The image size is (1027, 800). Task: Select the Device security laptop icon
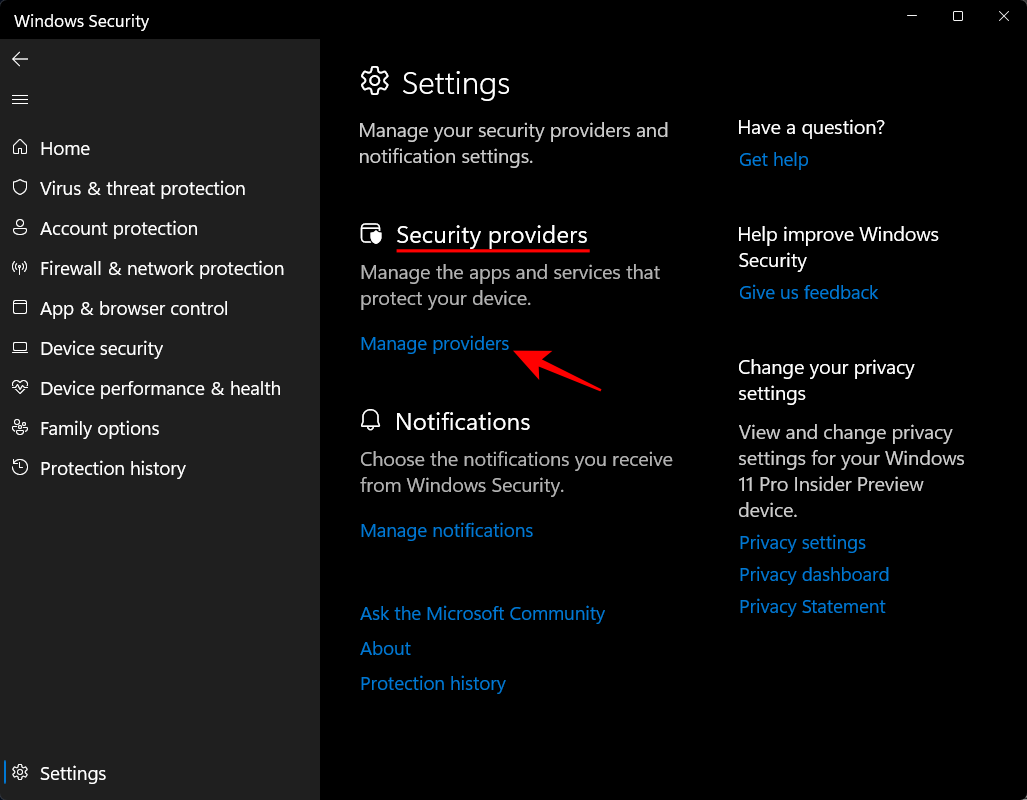tap(20, 348)
